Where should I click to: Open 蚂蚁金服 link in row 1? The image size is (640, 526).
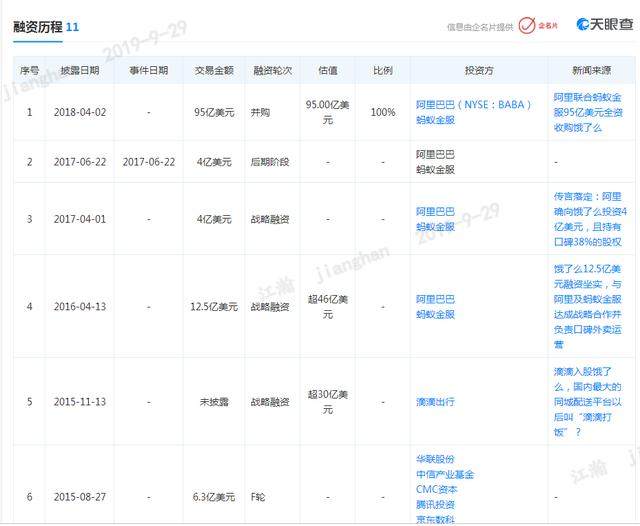pos(435,120)
